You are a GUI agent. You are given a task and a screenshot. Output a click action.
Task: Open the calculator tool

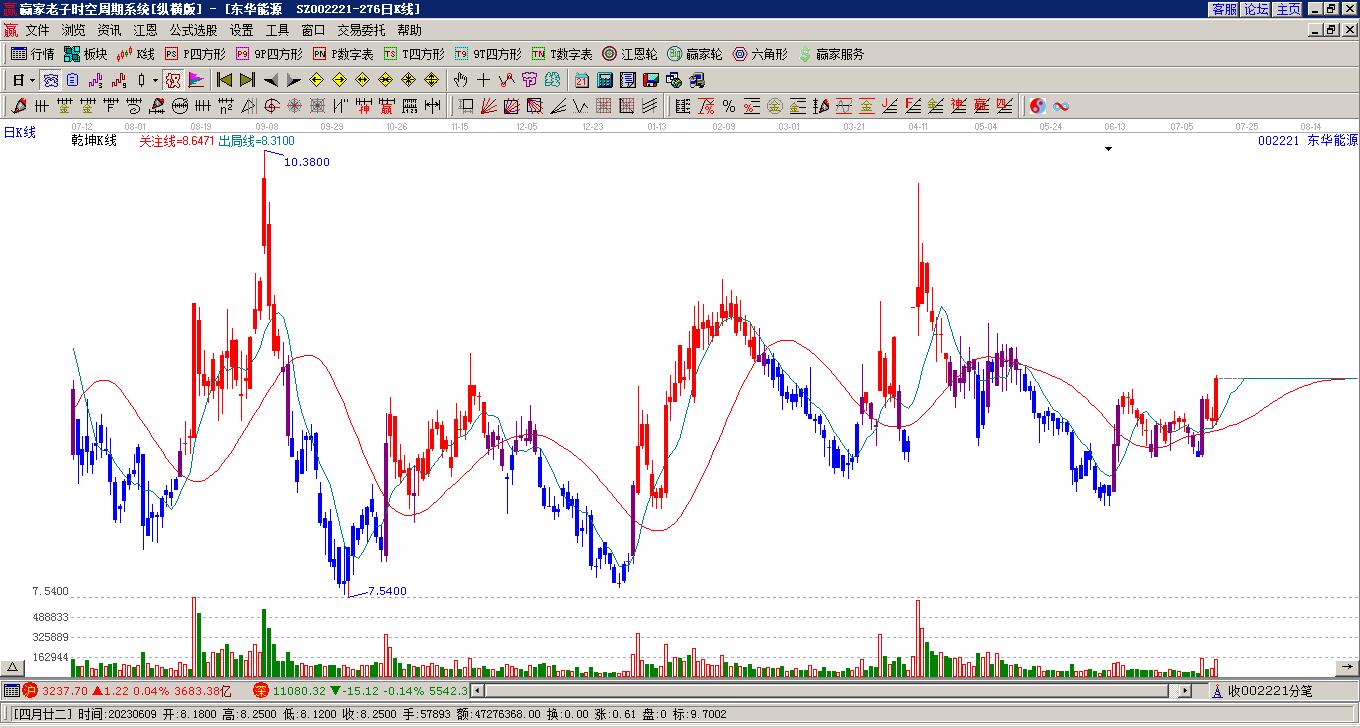coord(605,80)
